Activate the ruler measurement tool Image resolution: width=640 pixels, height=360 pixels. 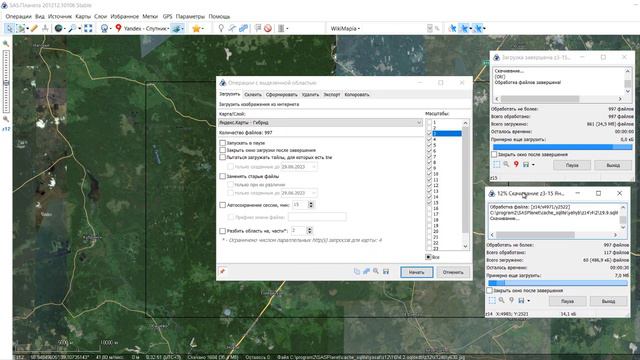coord(34,28)
